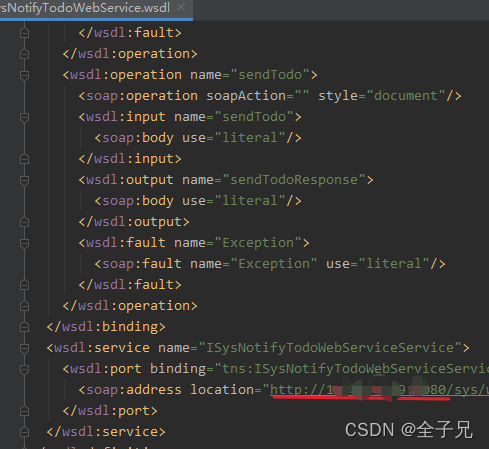
Task: Click the soap:operation soapAction line
Action: (x=270, y=96)
